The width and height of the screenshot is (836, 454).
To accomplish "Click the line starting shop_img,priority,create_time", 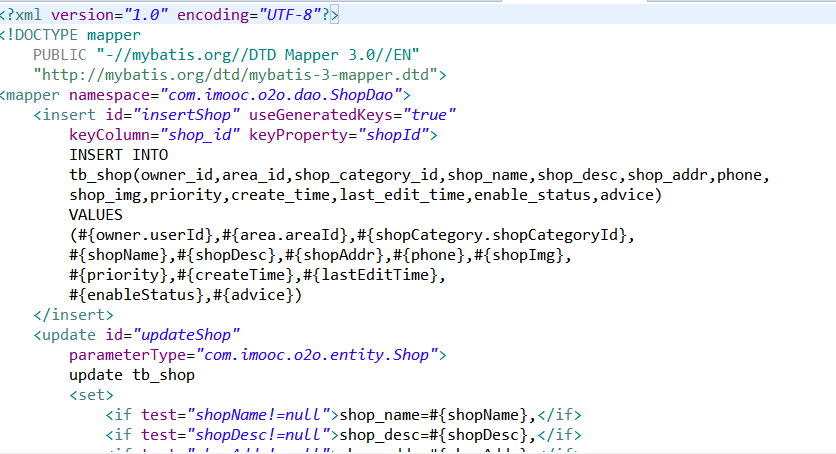I will pos(365,195).
